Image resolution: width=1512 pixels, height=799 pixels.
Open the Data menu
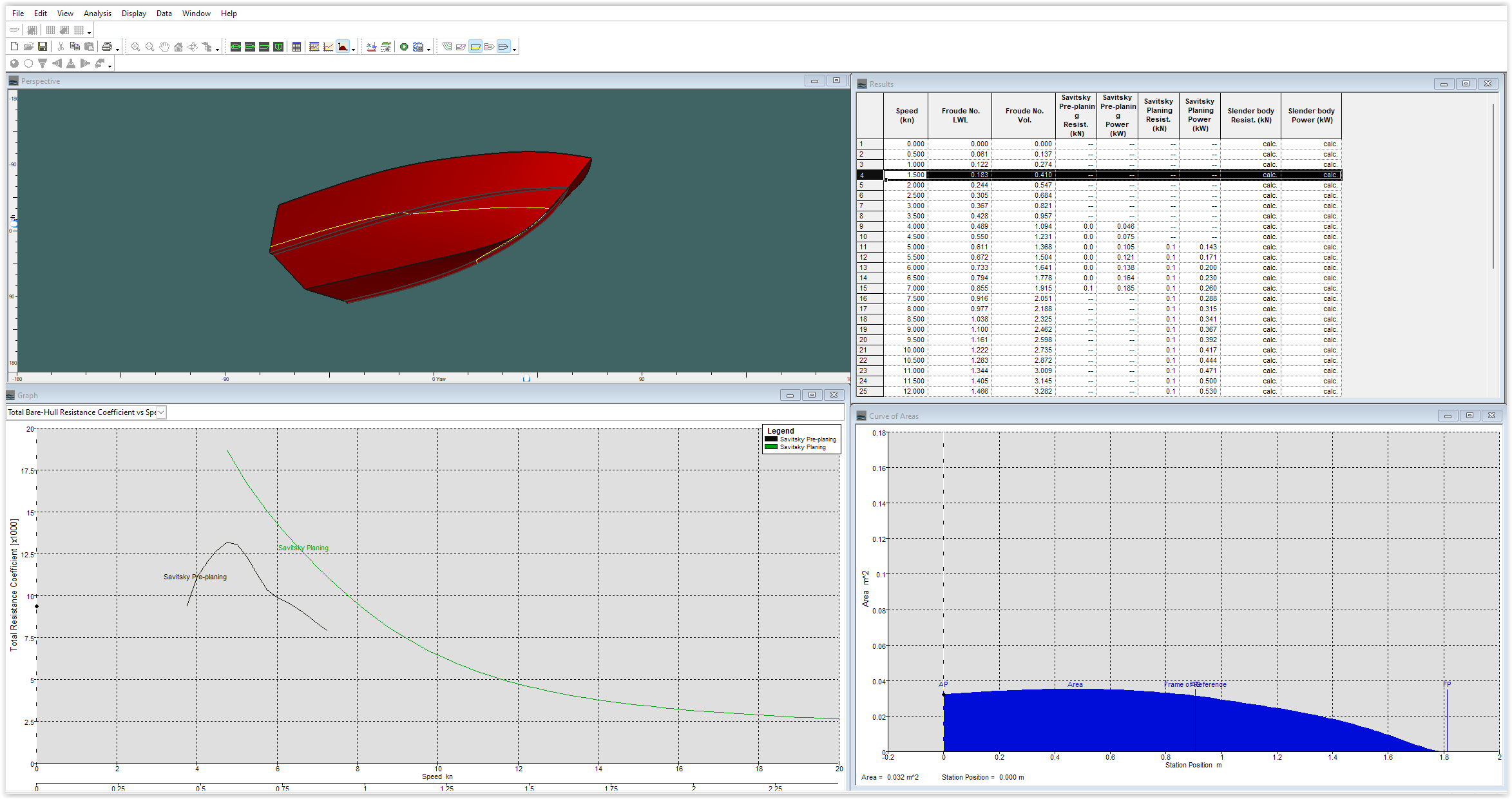(164, 13)
